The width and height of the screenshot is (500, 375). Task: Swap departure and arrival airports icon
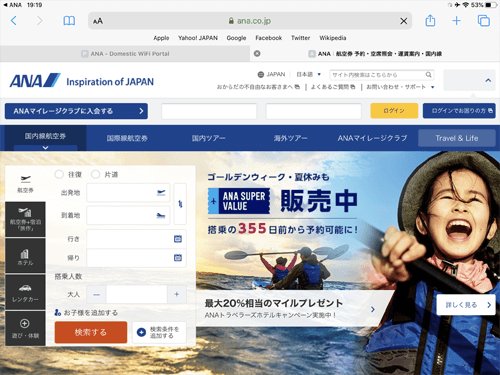[x=180, y=204]
